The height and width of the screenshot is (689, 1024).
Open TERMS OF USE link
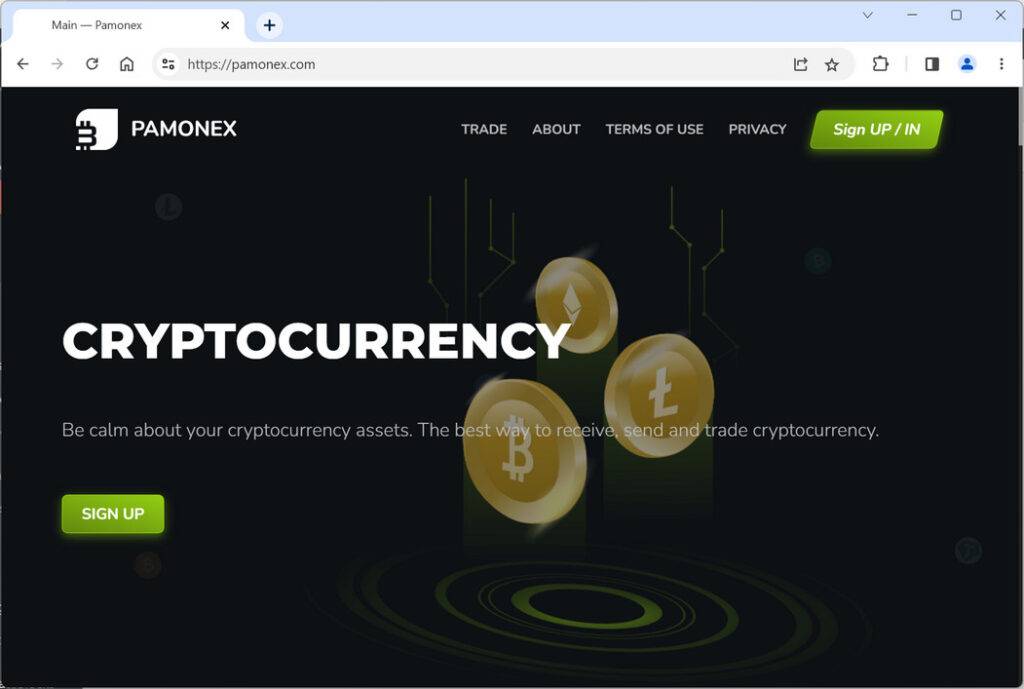point(654,129)
